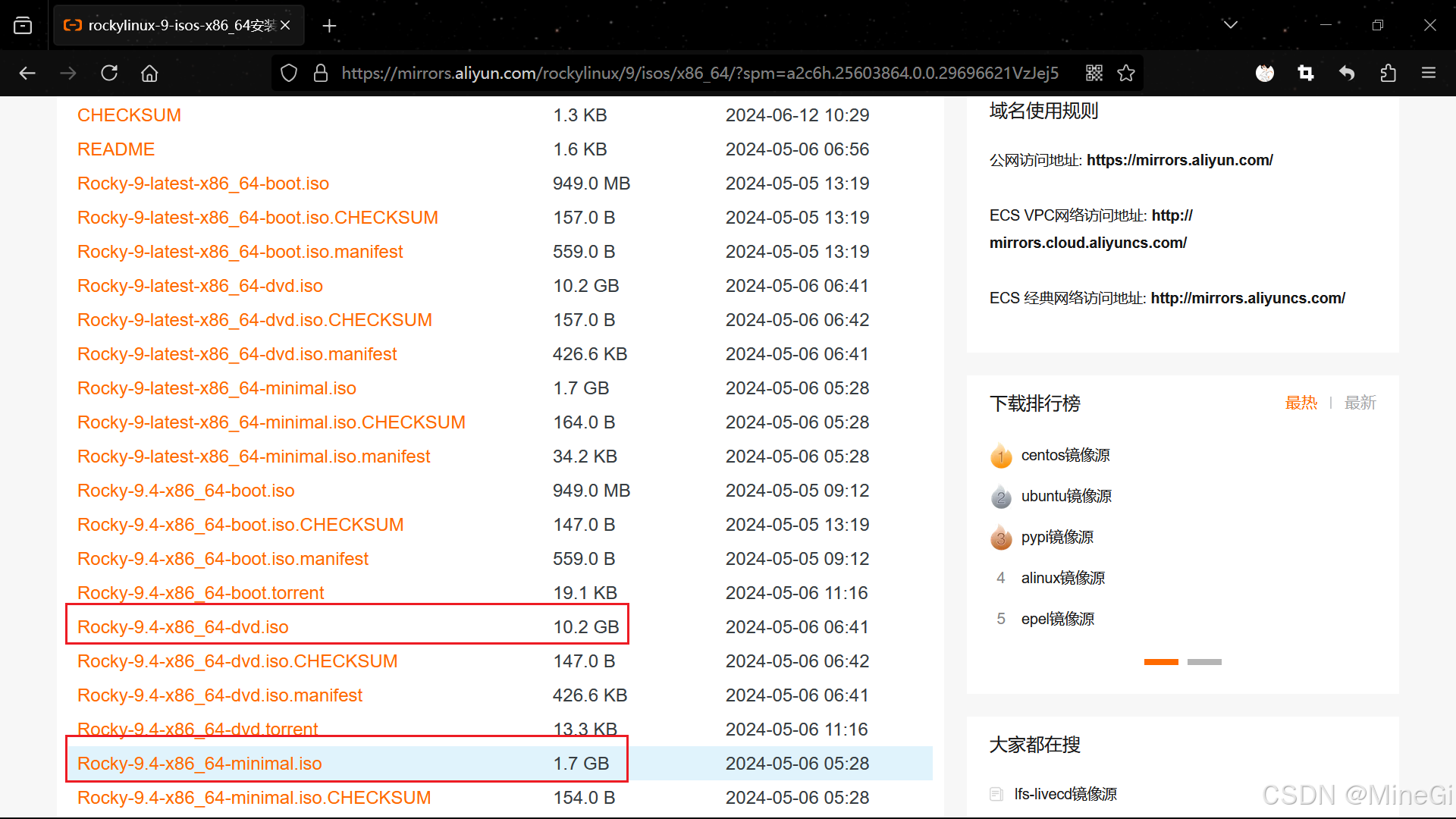Click the browser back arrow

(27, 73)
